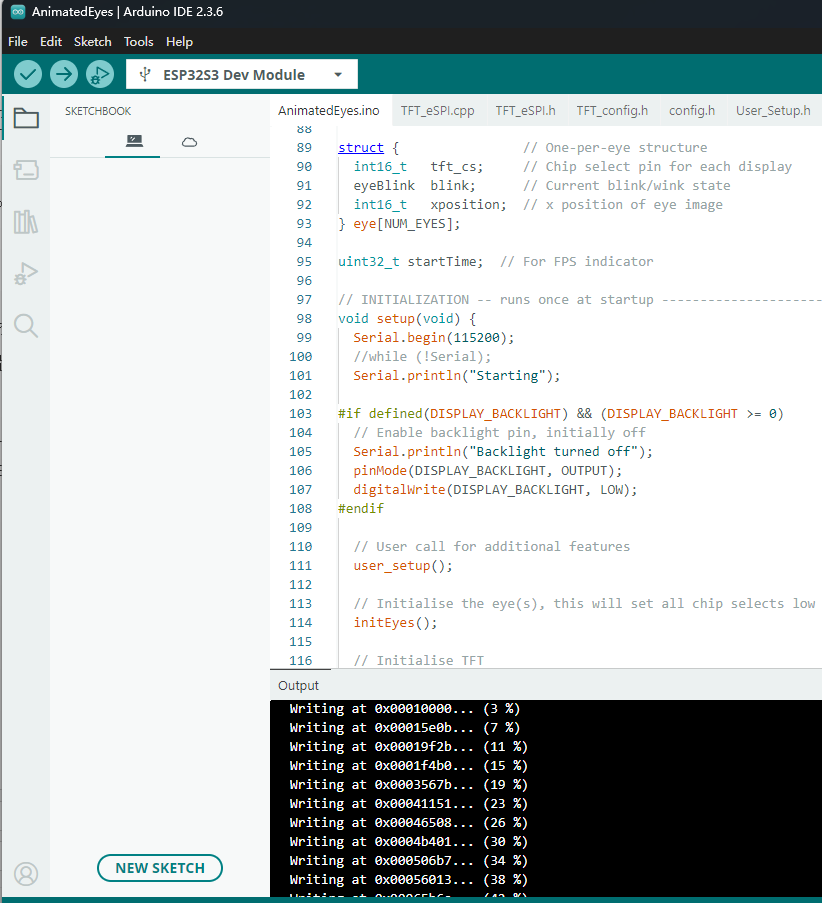Click 'eyeBlink blink;' struct member line

415,185
